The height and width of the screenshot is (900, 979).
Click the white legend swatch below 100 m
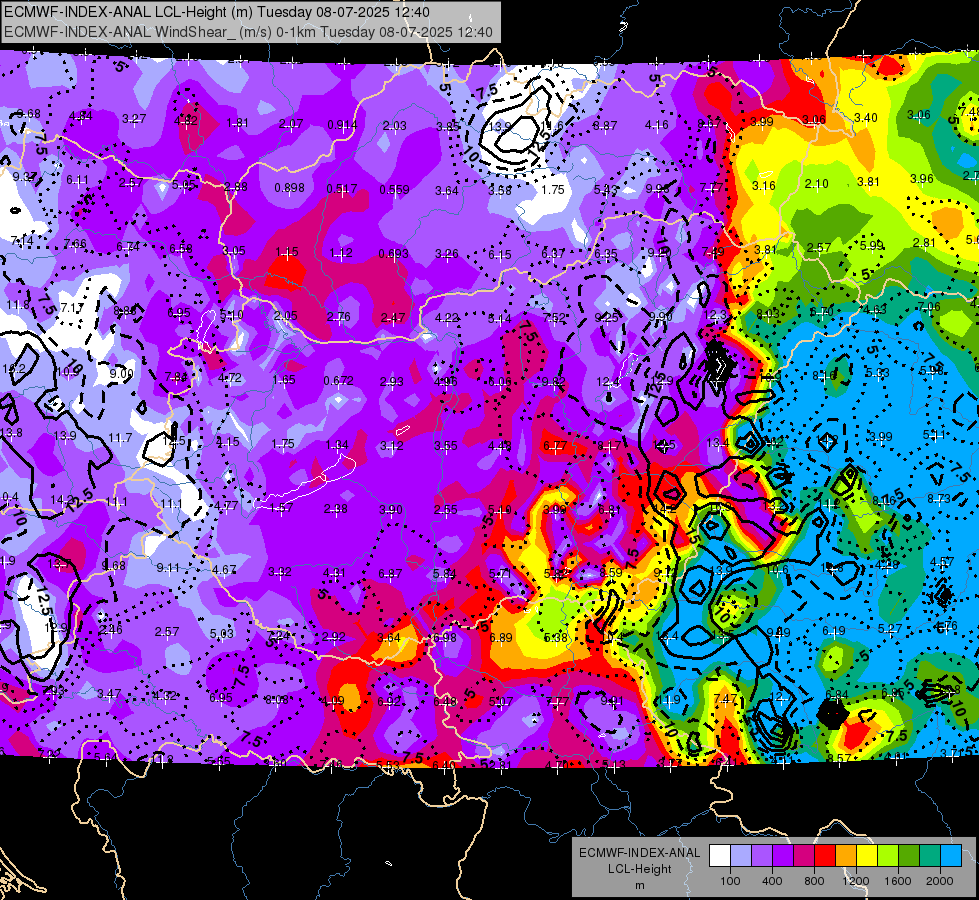pos(720,856)
